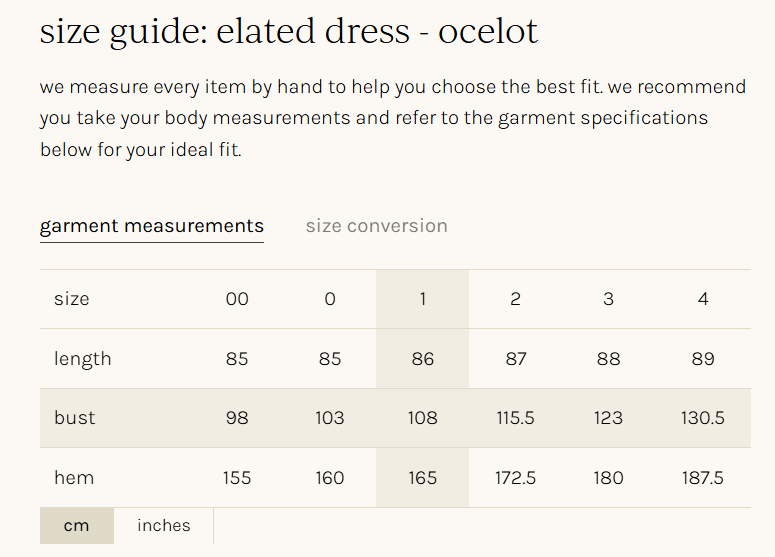Image resolution: width=775 pixels, height=557 pixels.
Task: Select the highlighted size 1 column header
Action: point(422,299)
